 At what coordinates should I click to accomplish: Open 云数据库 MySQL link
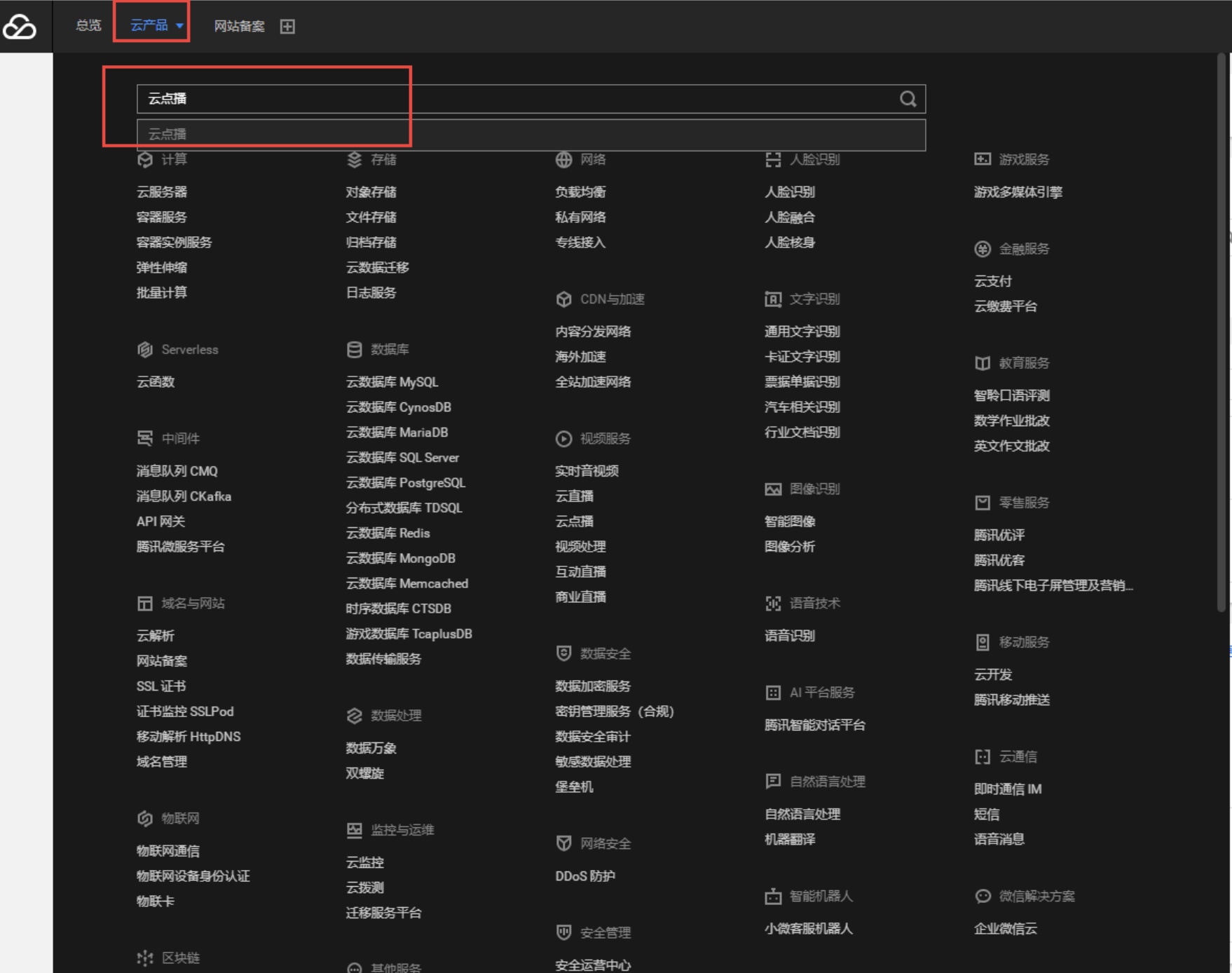pyautogui.click(x=392, y=382)
